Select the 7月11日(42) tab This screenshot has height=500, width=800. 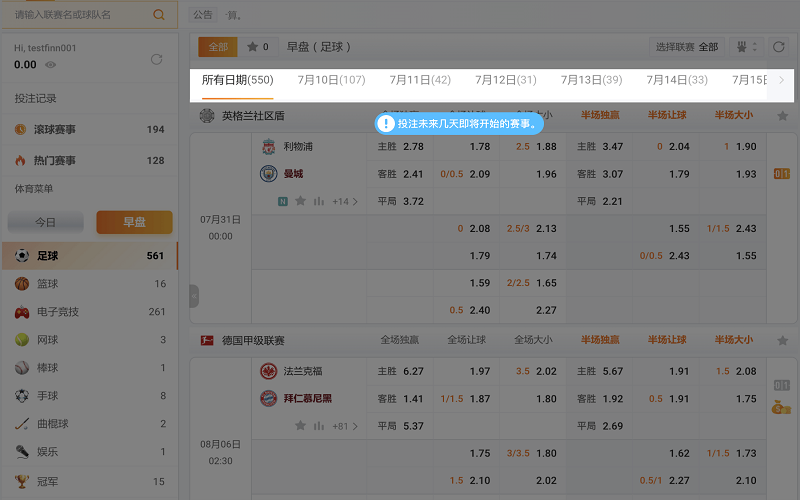[420, 80]
